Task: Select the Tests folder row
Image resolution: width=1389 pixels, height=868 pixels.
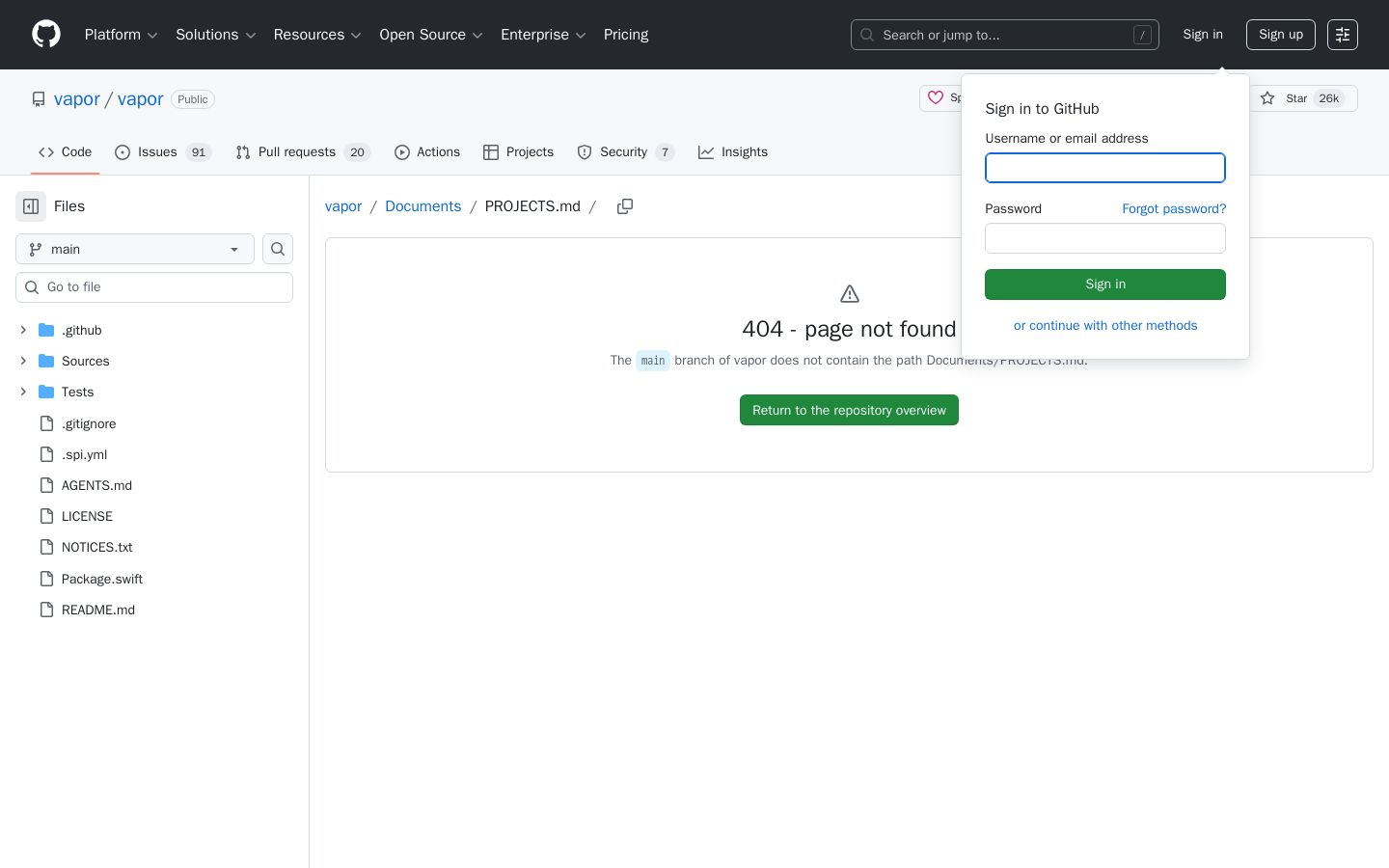Action: pyautogui.click(x=154, y=392)
